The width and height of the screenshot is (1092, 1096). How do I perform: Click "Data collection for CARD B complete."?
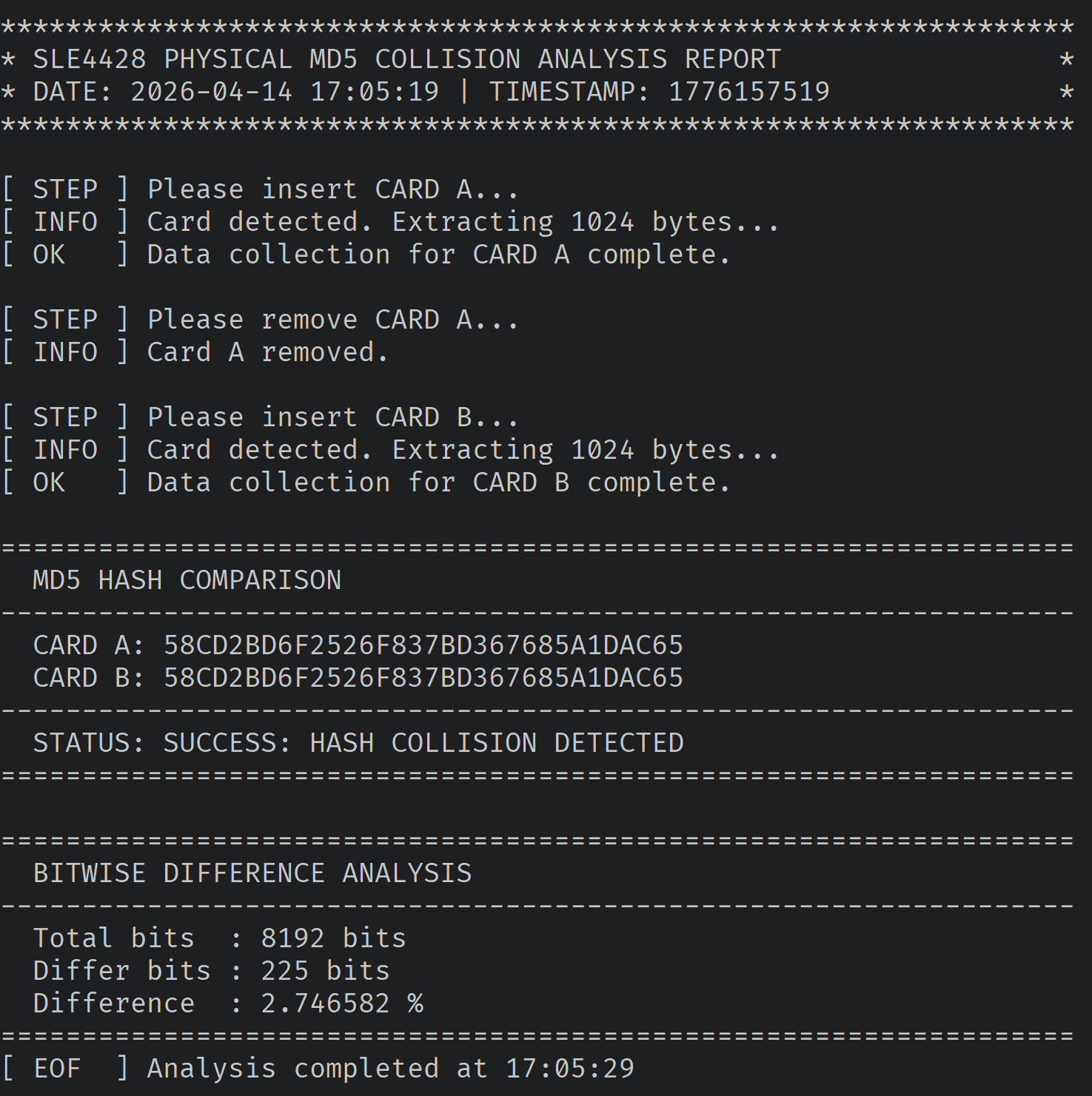(x=438, y=483)
